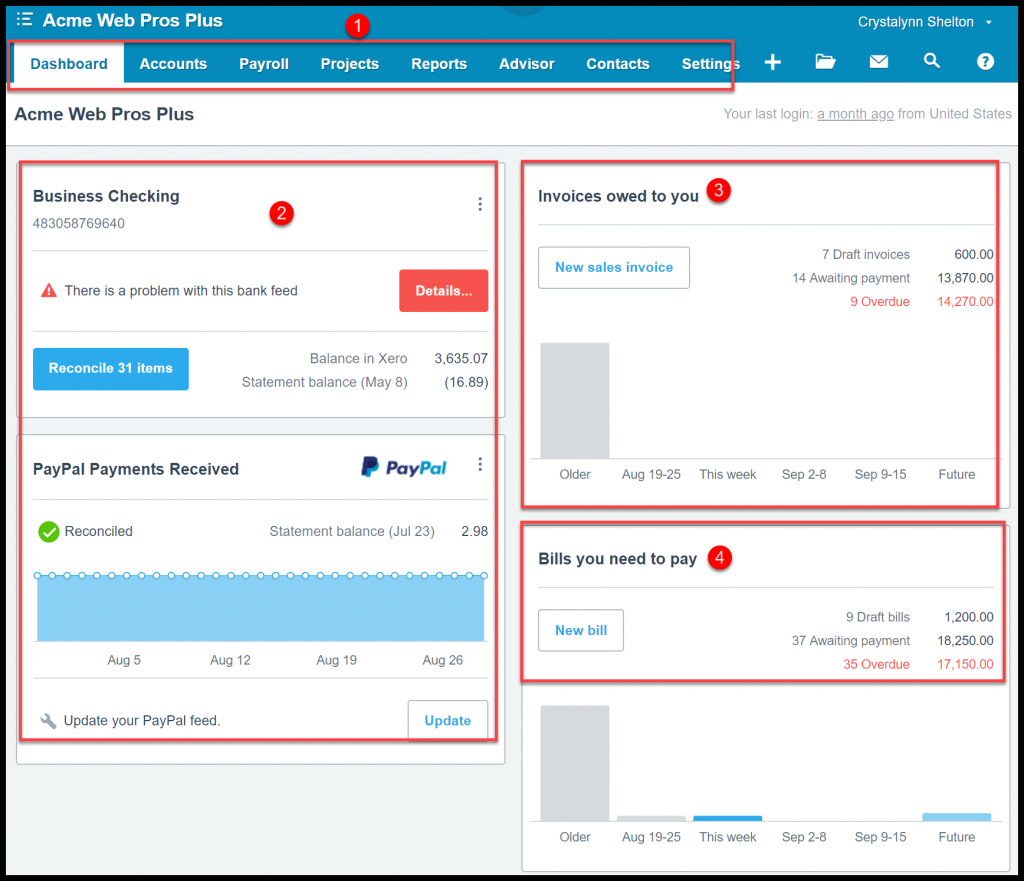Open the Accounts menu

point(173,64)
